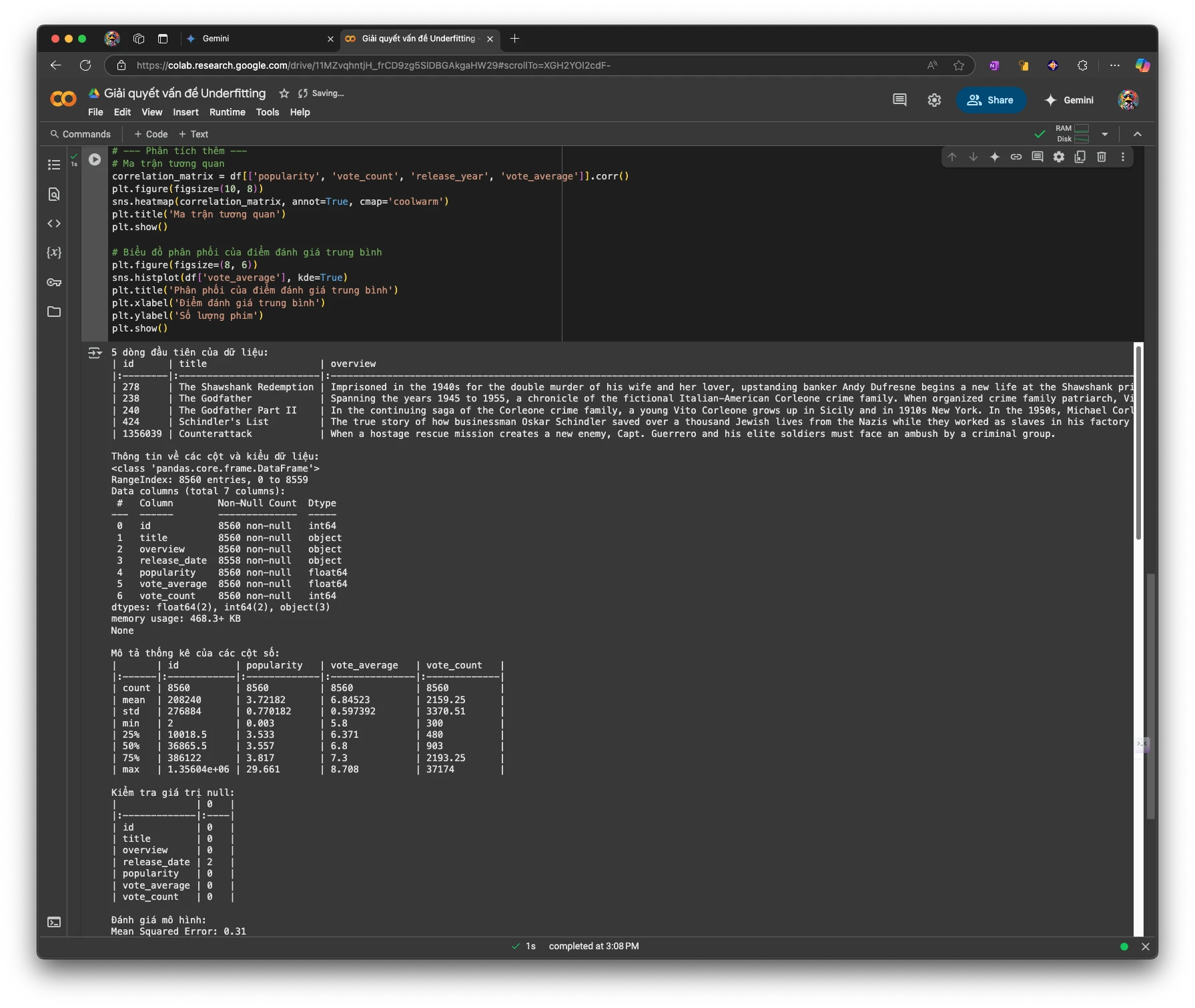Viewport: 1195px width, 1008px height.
Task: Open the find and replace panel
Action: (x=54, y=194)
